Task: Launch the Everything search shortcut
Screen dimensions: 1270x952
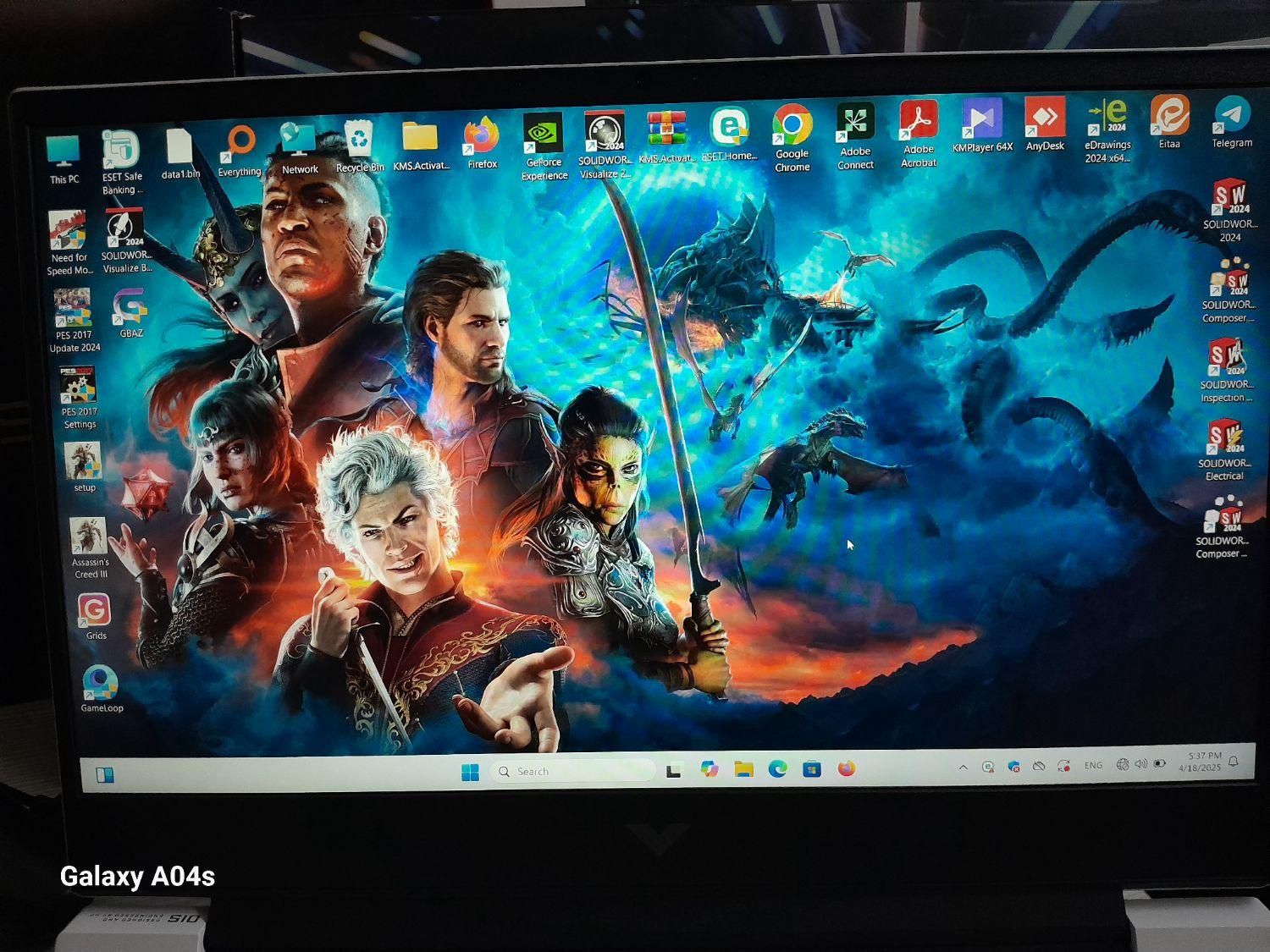Action: 240,151
